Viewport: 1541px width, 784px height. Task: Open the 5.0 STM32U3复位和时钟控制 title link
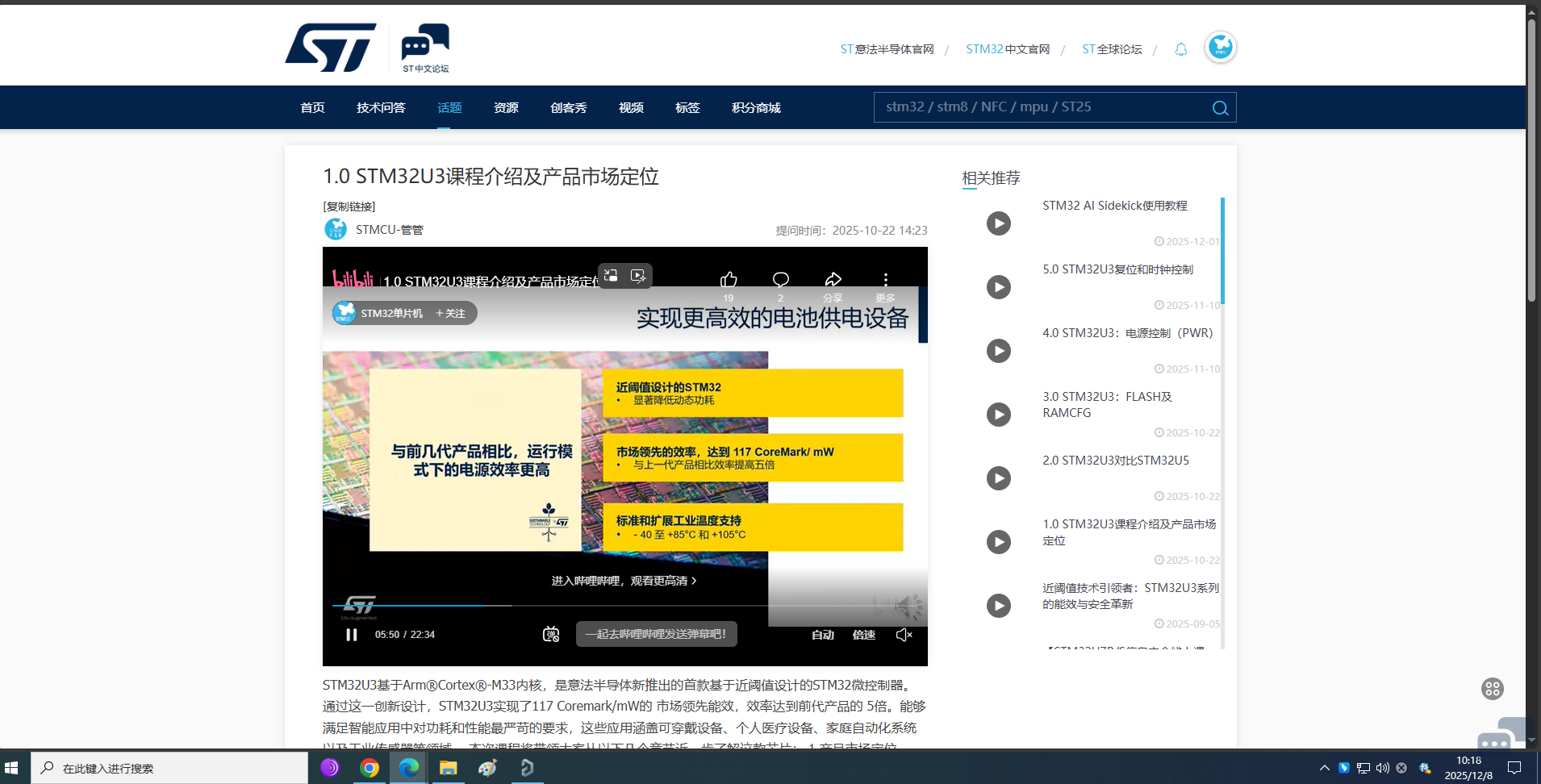click(1117, 269)
